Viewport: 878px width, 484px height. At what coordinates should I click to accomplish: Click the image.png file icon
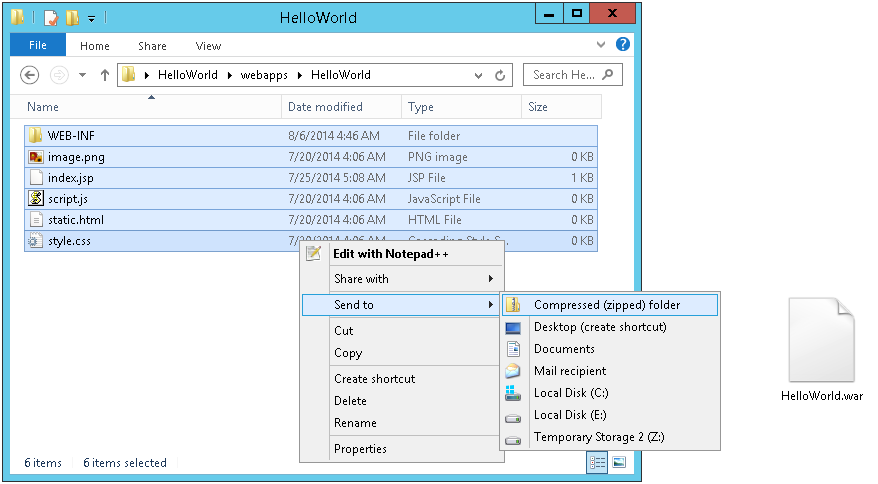[36, 157]
